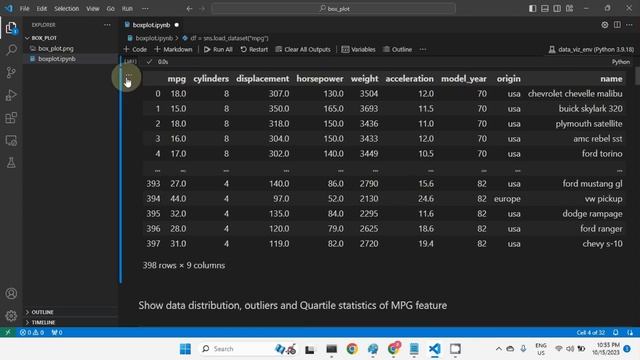Open the Testing flask view
640x360 pixels.
pos(11,163)
